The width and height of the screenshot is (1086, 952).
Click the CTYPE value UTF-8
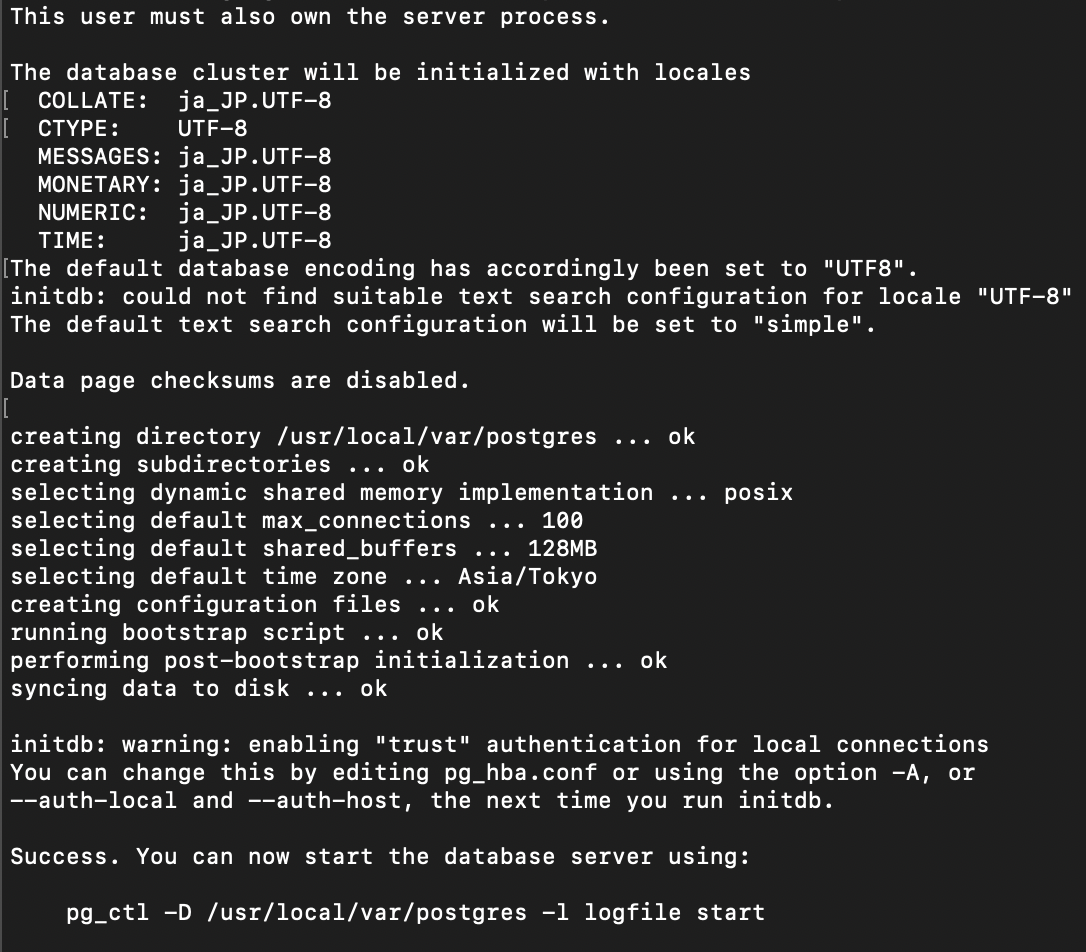(213, 129)
